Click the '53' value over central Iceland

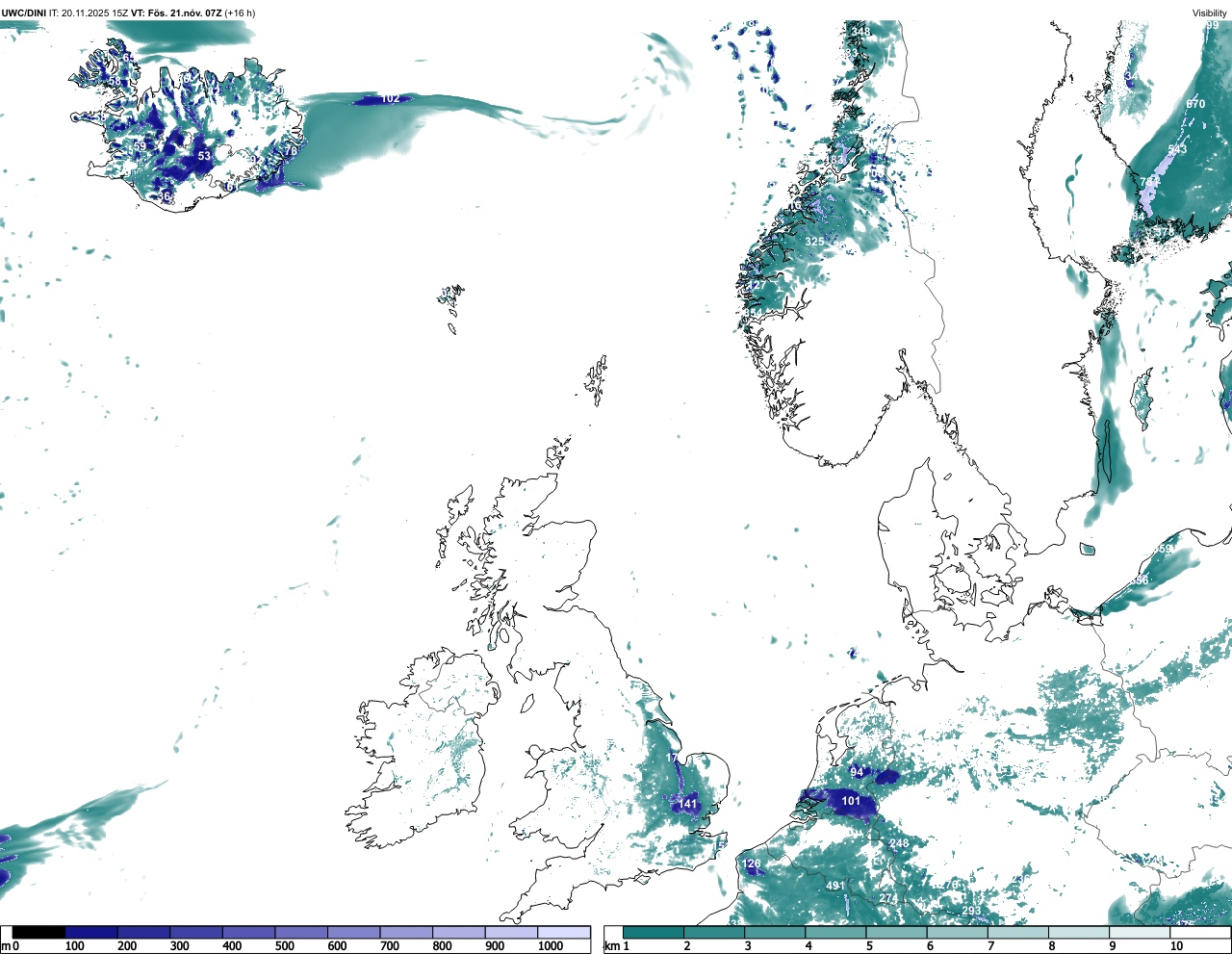coord(204,156)
